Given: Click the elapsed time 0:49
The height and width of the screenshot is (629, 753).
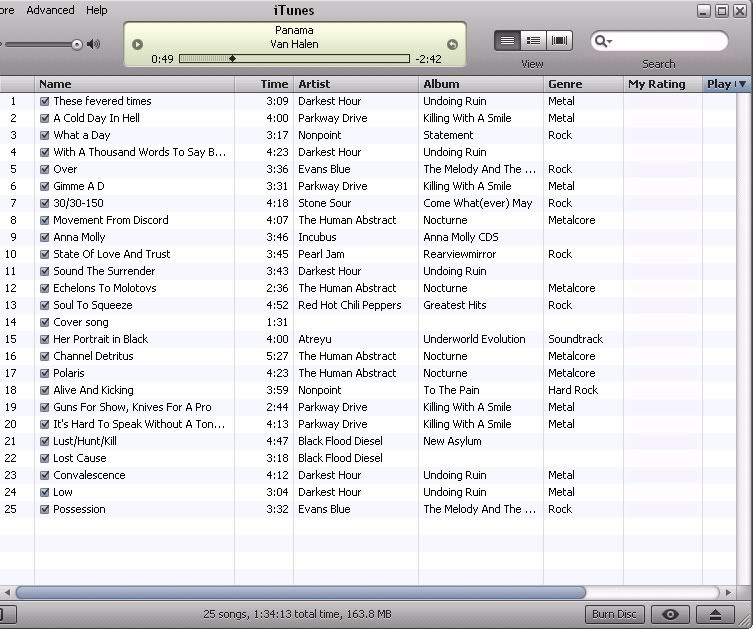Looking at the screenshot, I should coord(162,59).
